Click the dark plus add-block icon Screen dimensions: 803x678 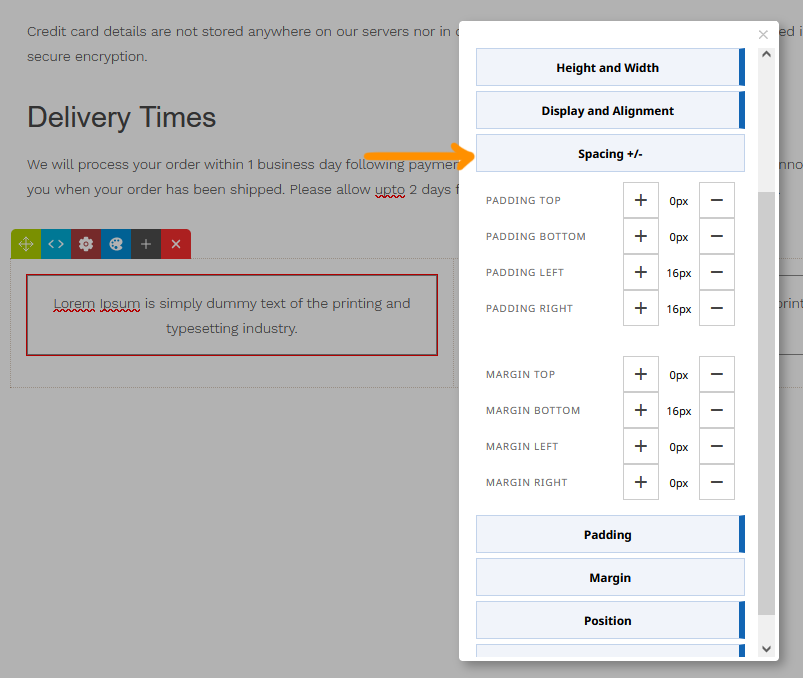click(146, 244)
